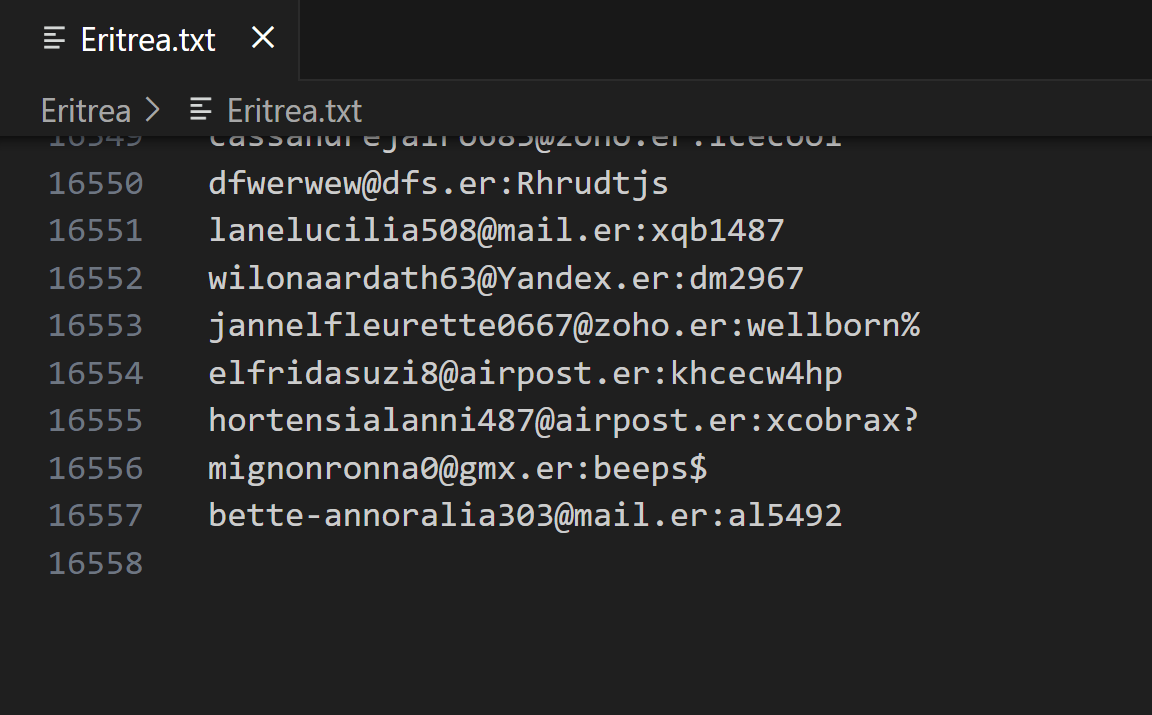
Task: Open the Eritrea.txt breadcrumb file item
Action: pos(294,110)
